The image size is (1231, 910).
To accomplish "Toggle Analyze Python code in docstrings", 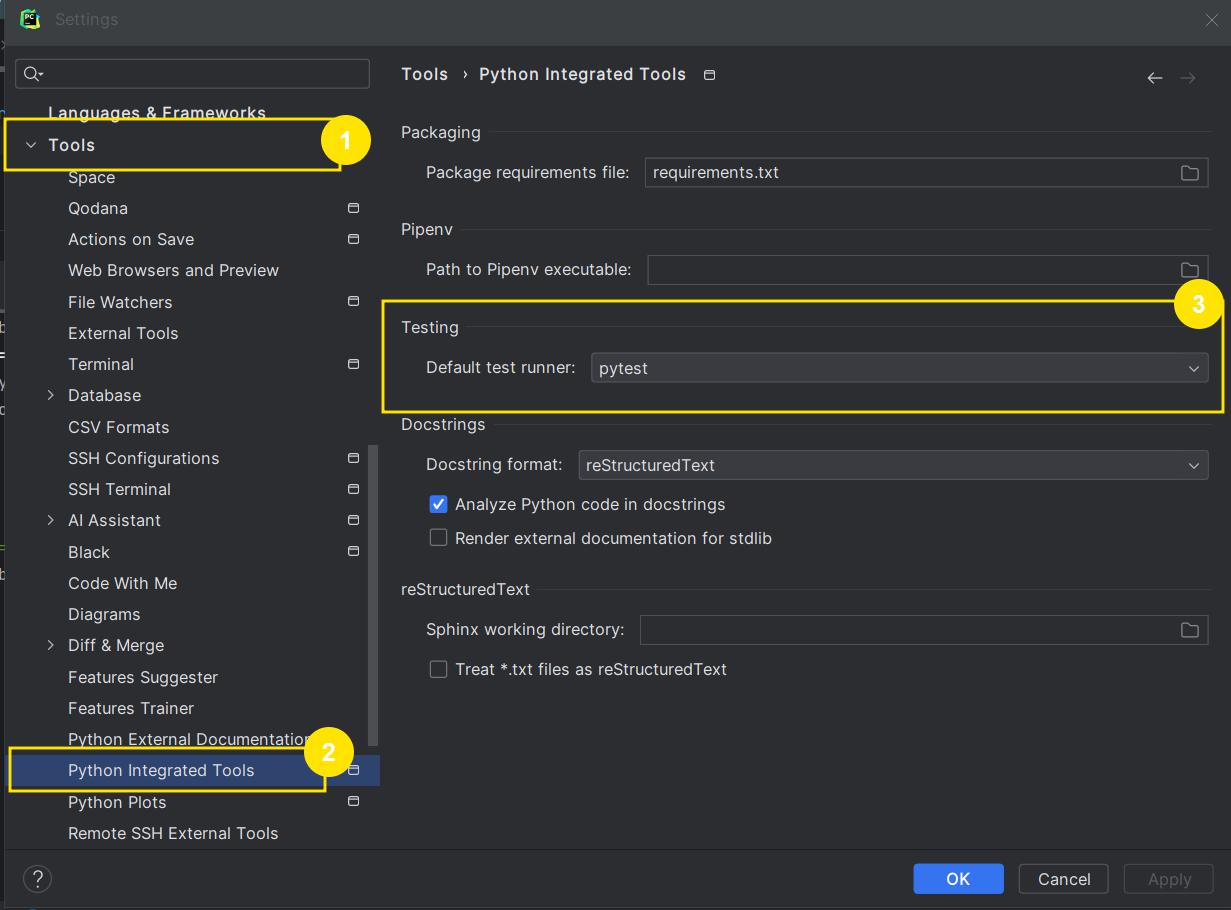I will [x=438, y=504].
